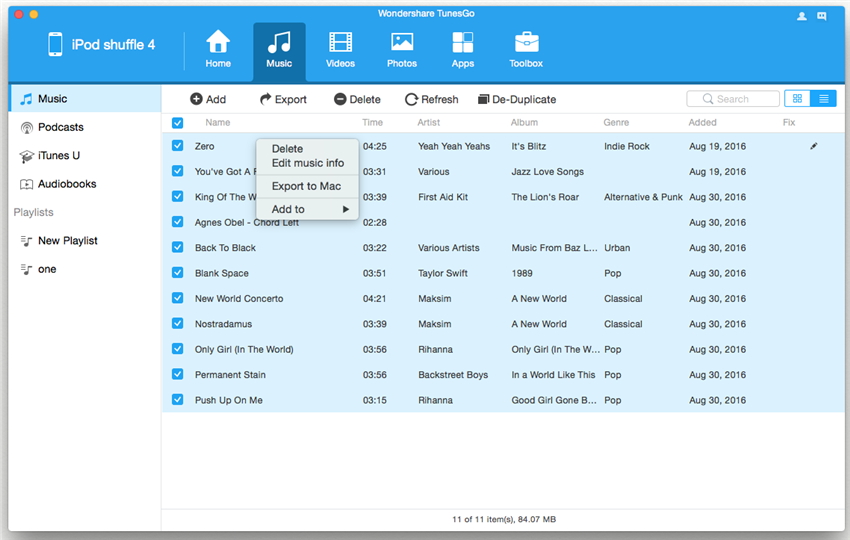Switch to the Videos section
The width and height of the screenshot is (850, 540).
(340, 49)
